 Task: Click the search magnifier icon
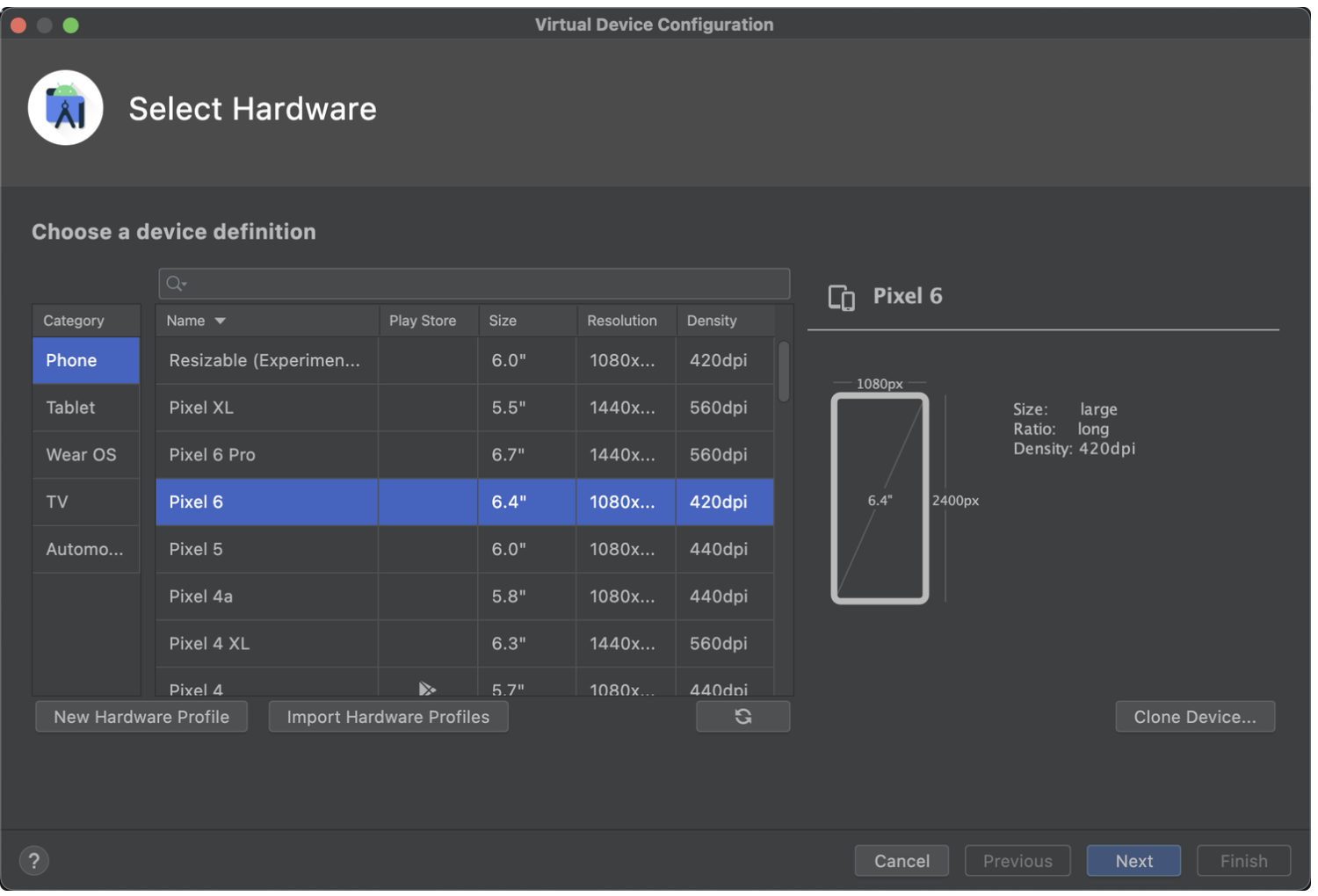176,284
